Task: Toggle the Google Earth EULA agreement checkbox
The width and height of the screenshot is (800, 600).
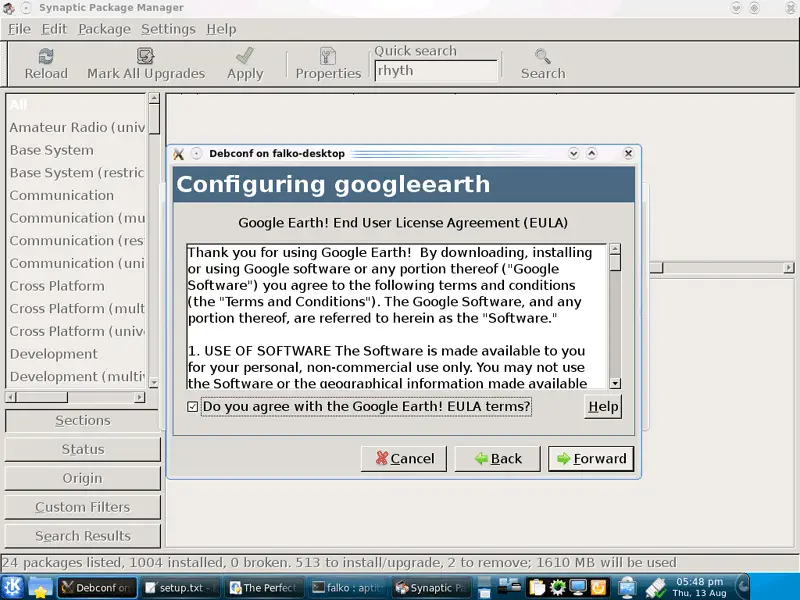Action: pos(192,407)
